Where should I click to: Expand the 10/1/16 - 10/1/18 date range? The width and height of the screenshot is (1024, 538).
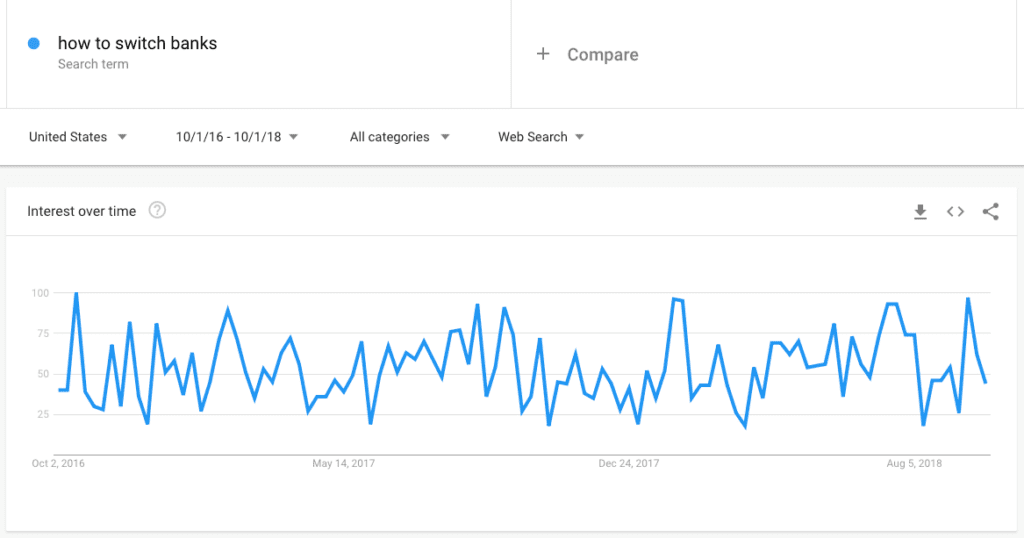click(236, 137)
